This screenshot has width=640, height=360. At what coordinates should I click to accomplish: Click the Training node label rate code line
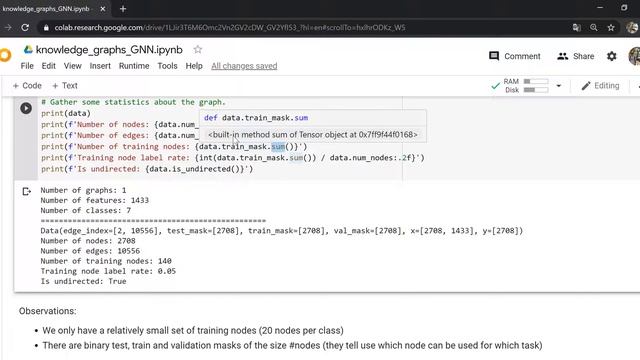[233, 158]
